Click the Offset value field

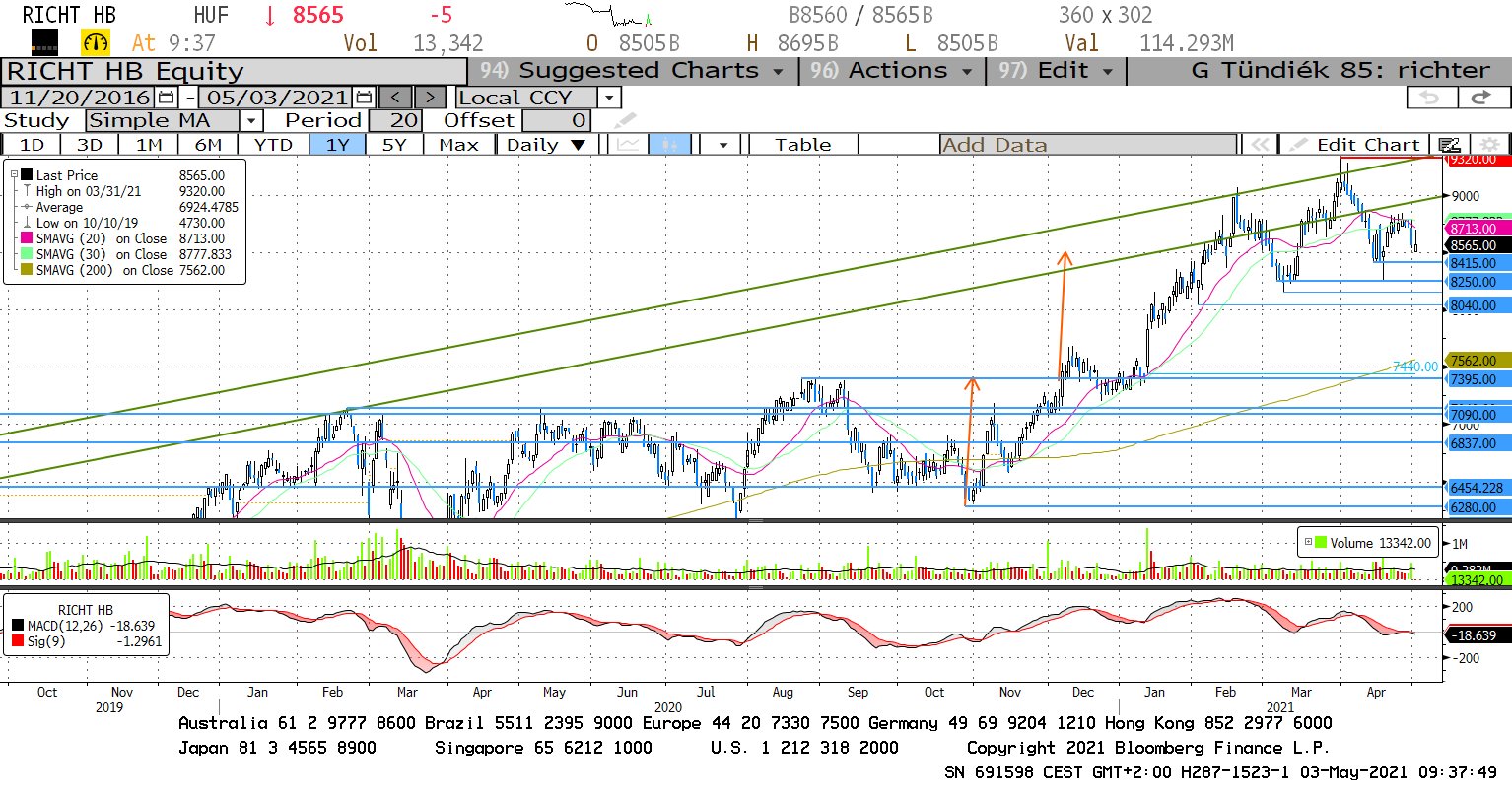(x=556, y=121)
